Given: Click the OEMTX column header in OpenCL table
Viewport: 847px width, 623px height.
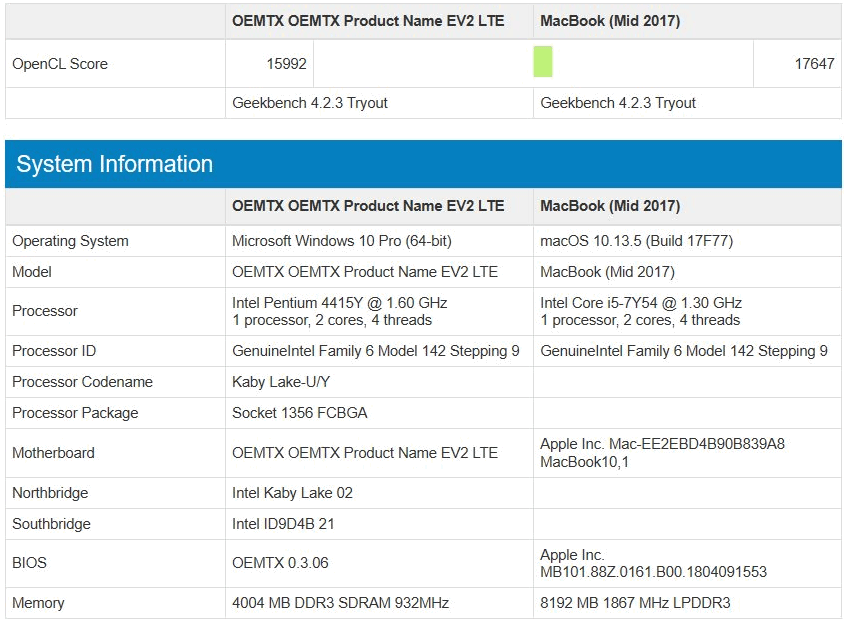Looking at the screenshot, I should pyautogui.click(x=368, y=21).
